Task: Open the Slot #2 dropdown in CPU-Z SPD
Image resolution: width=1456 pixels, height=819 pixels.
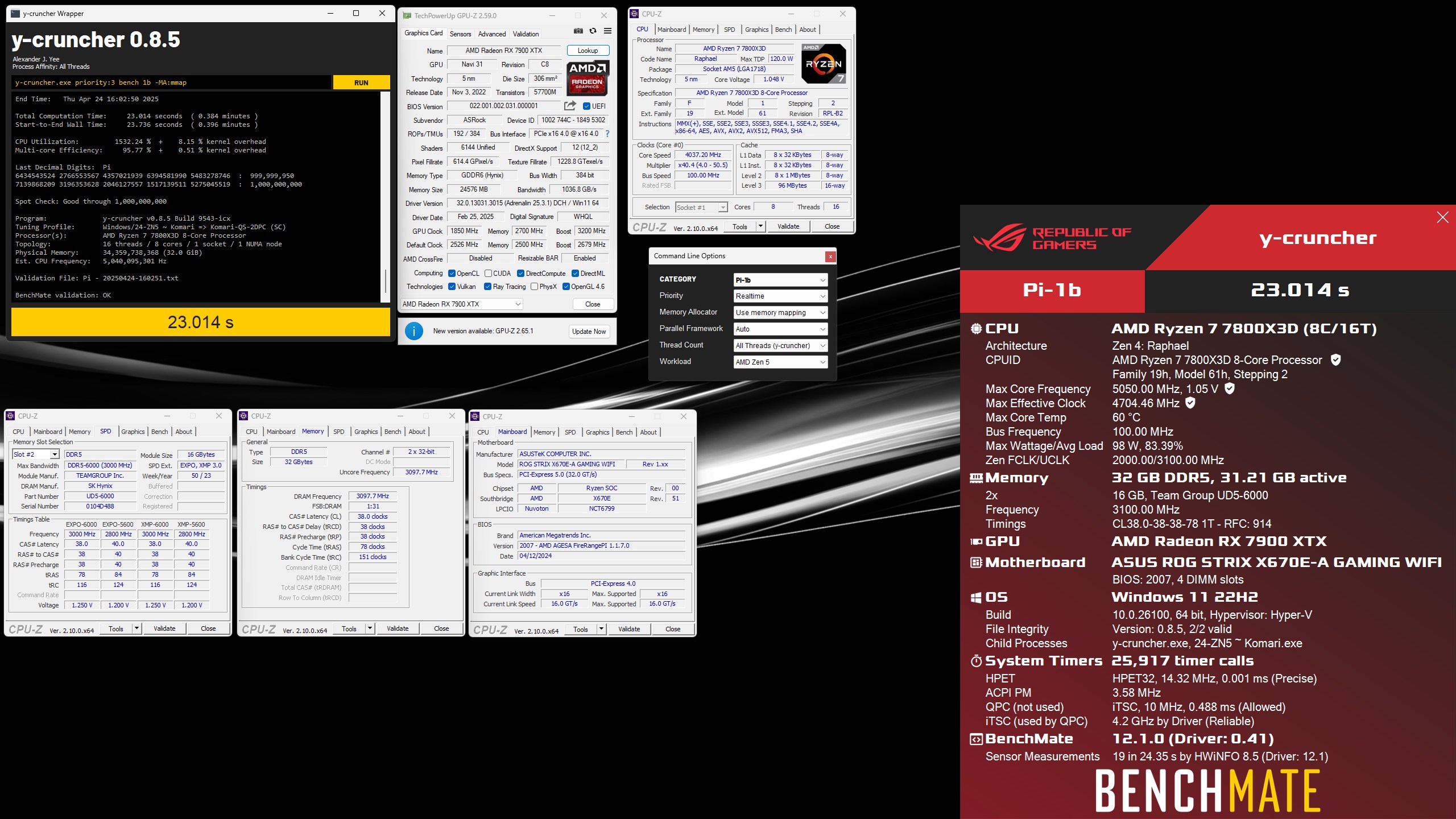Action: click(35, 454)
